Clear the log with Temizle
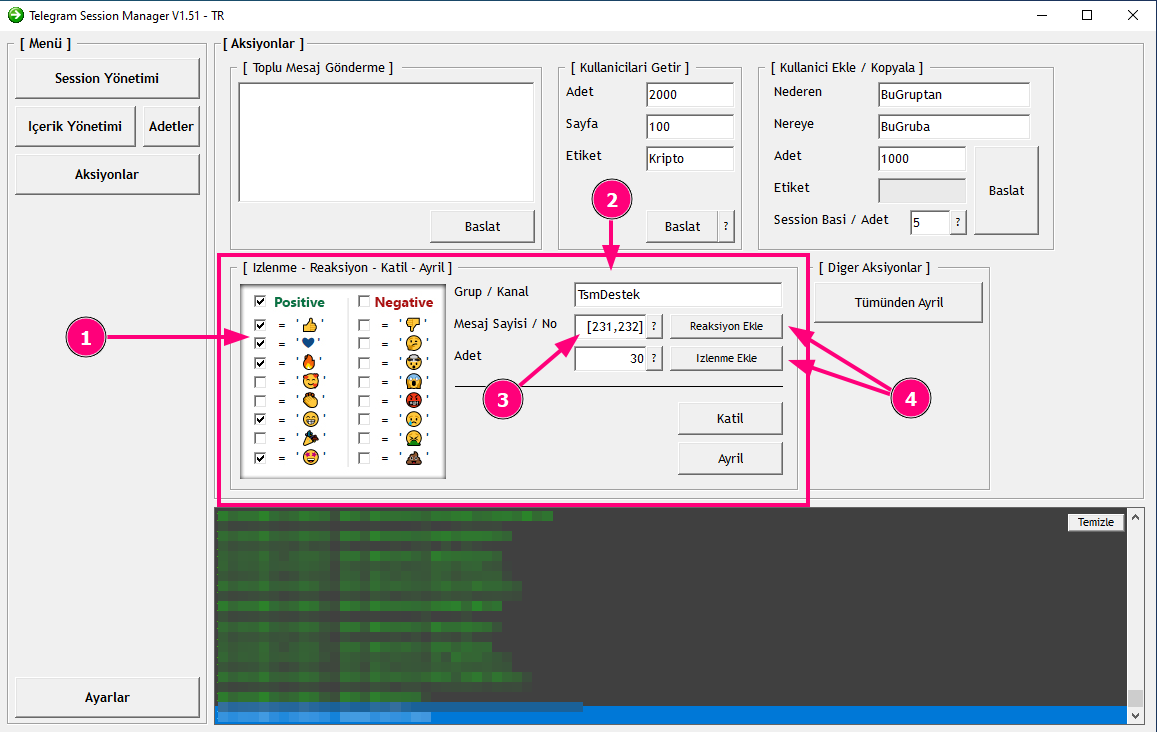Viewport: 1157px width, 732px height. point(1096,522)
